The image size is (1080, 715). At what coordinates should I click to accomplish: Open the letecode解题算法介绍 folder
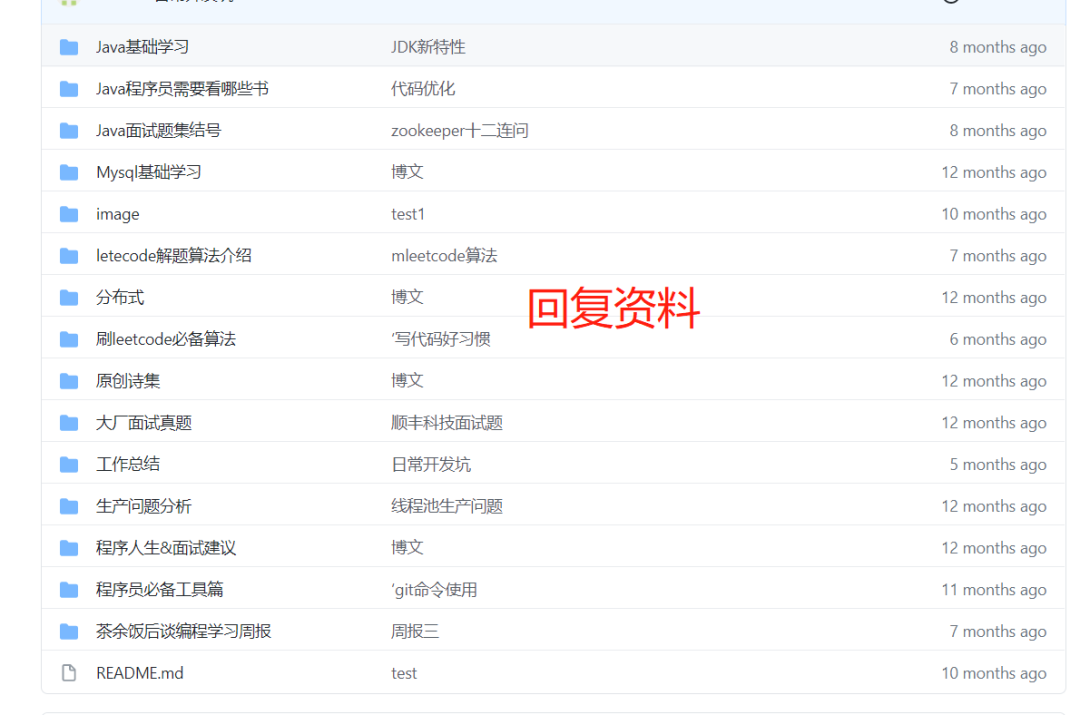(x=174, y=256)
